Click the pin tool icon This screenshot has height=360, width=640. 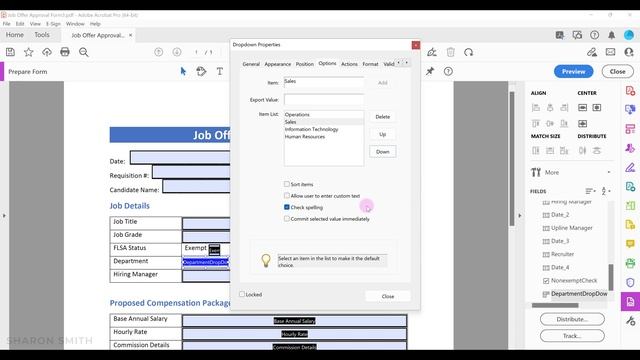click(430, 71)
